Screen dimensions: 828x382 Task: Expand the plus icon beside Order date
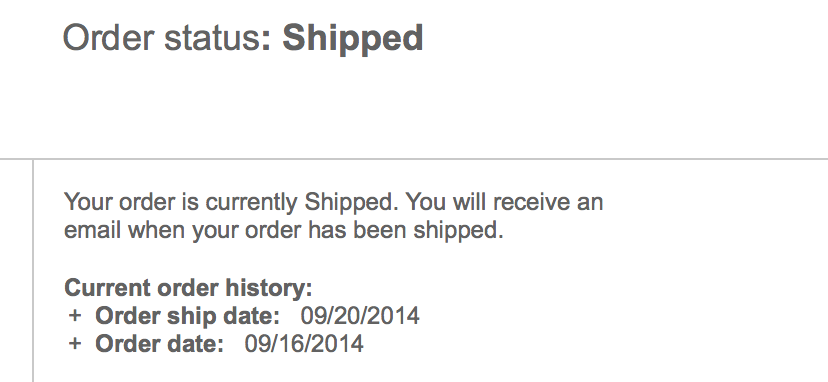75,344
